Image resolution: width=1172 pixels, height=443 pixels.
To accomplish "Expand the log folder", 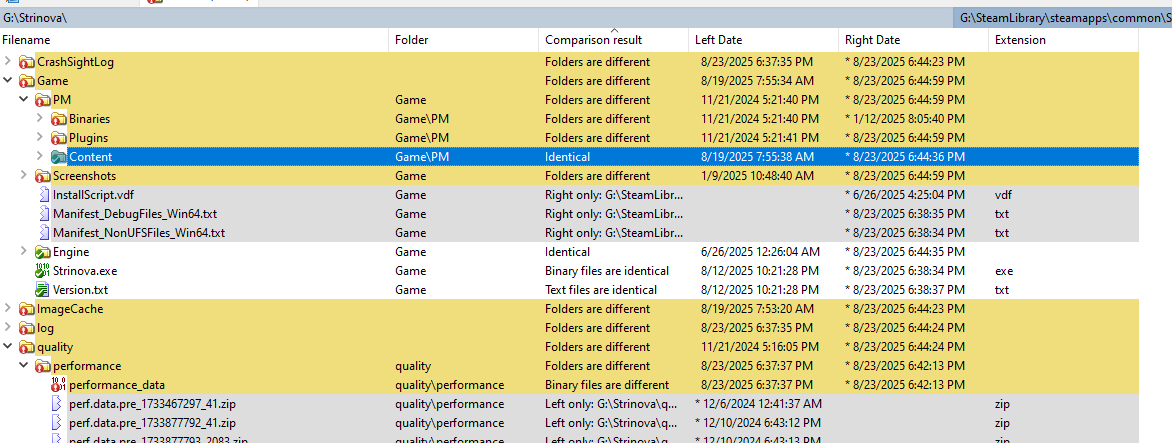I will click(x=8, y=327).
